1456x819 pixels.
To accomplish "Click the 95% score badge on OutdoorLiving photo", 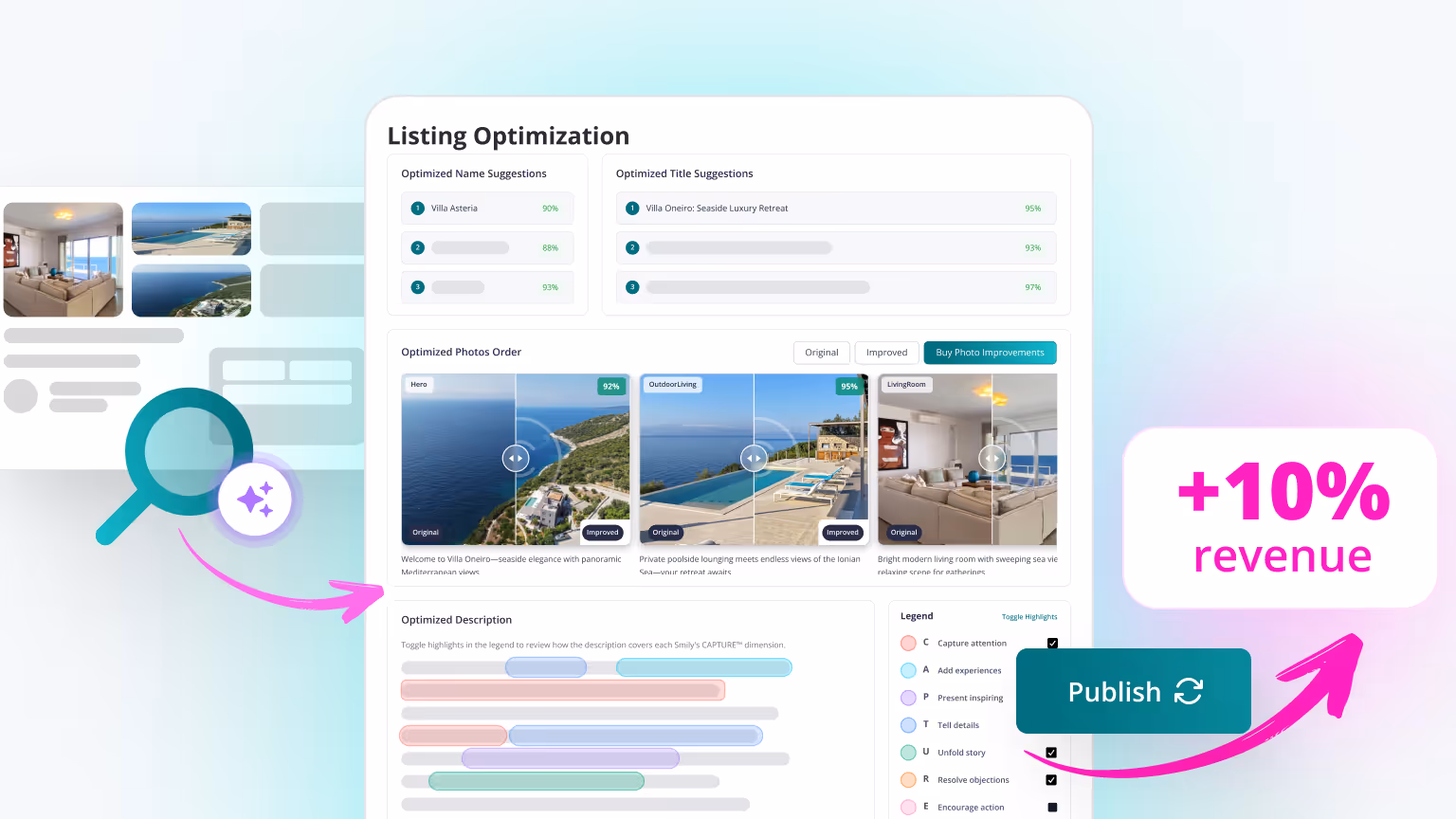I will (x=849, y=387).
